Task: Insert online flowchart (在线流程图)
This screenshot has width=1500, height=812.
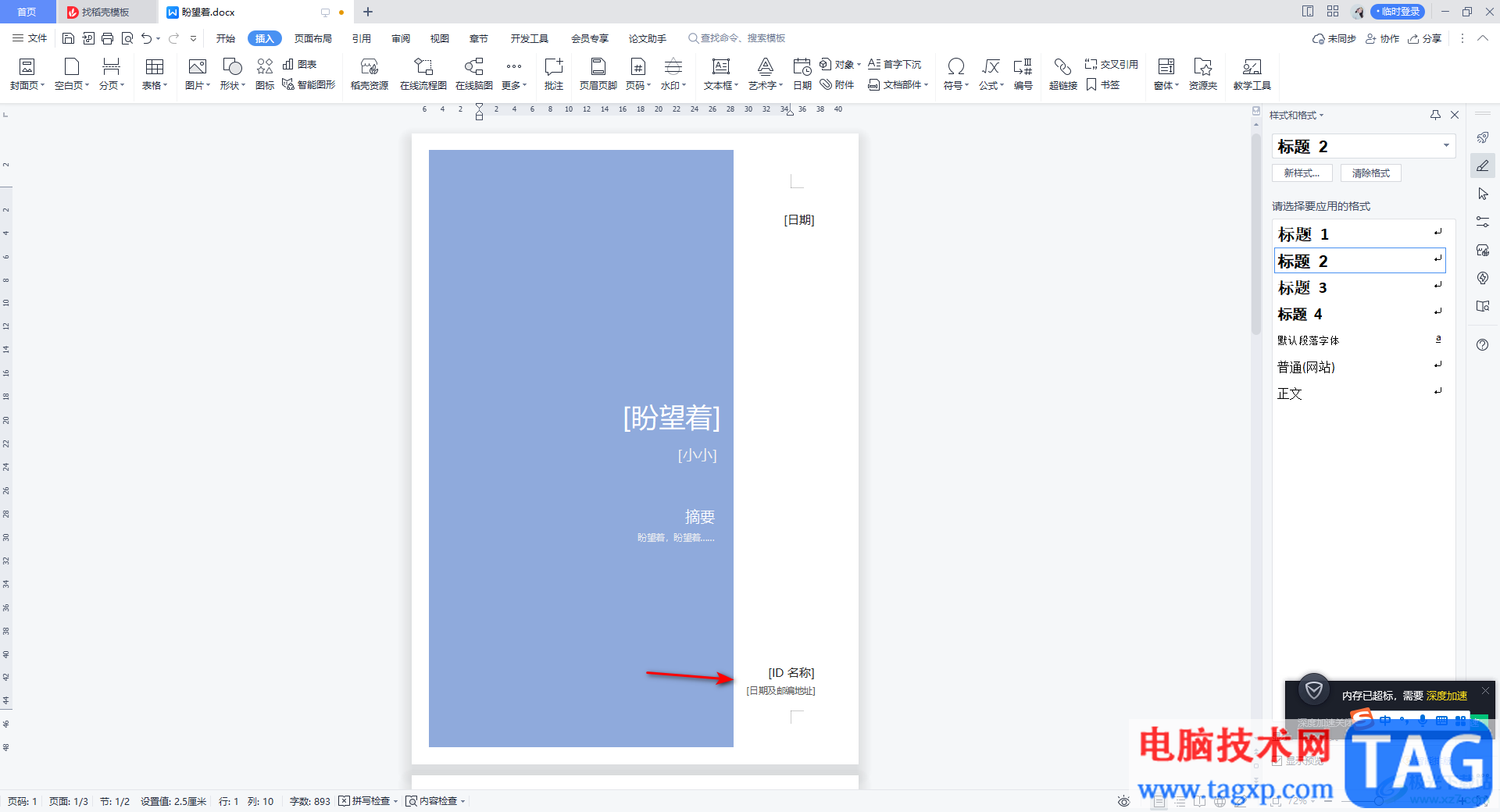Action: coord(423,74)
